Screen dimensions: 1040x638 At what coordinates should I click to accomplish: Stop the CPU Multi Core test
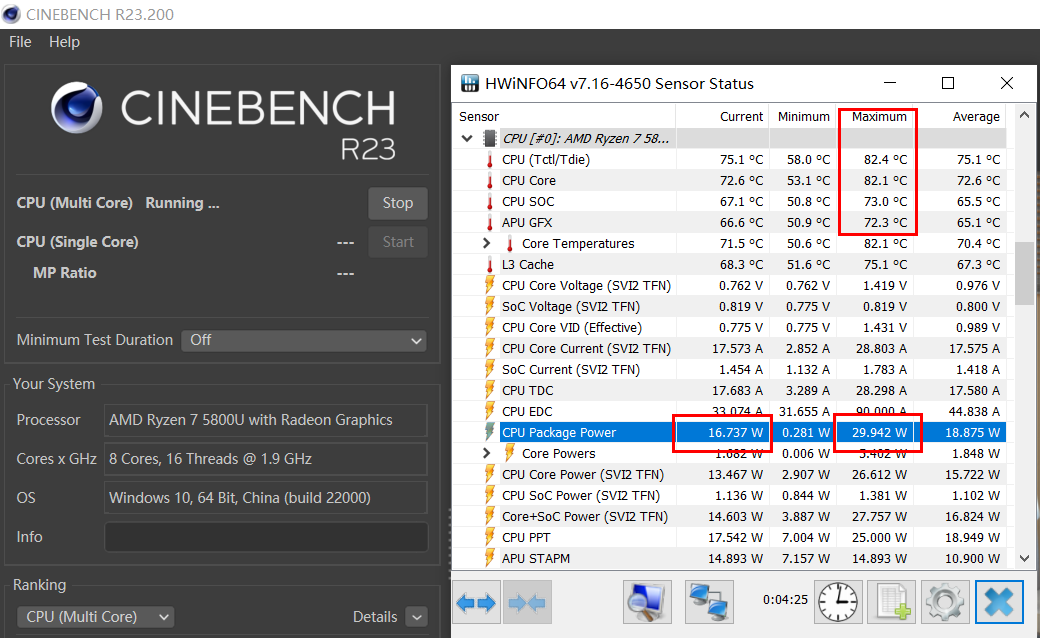[397, 203]
